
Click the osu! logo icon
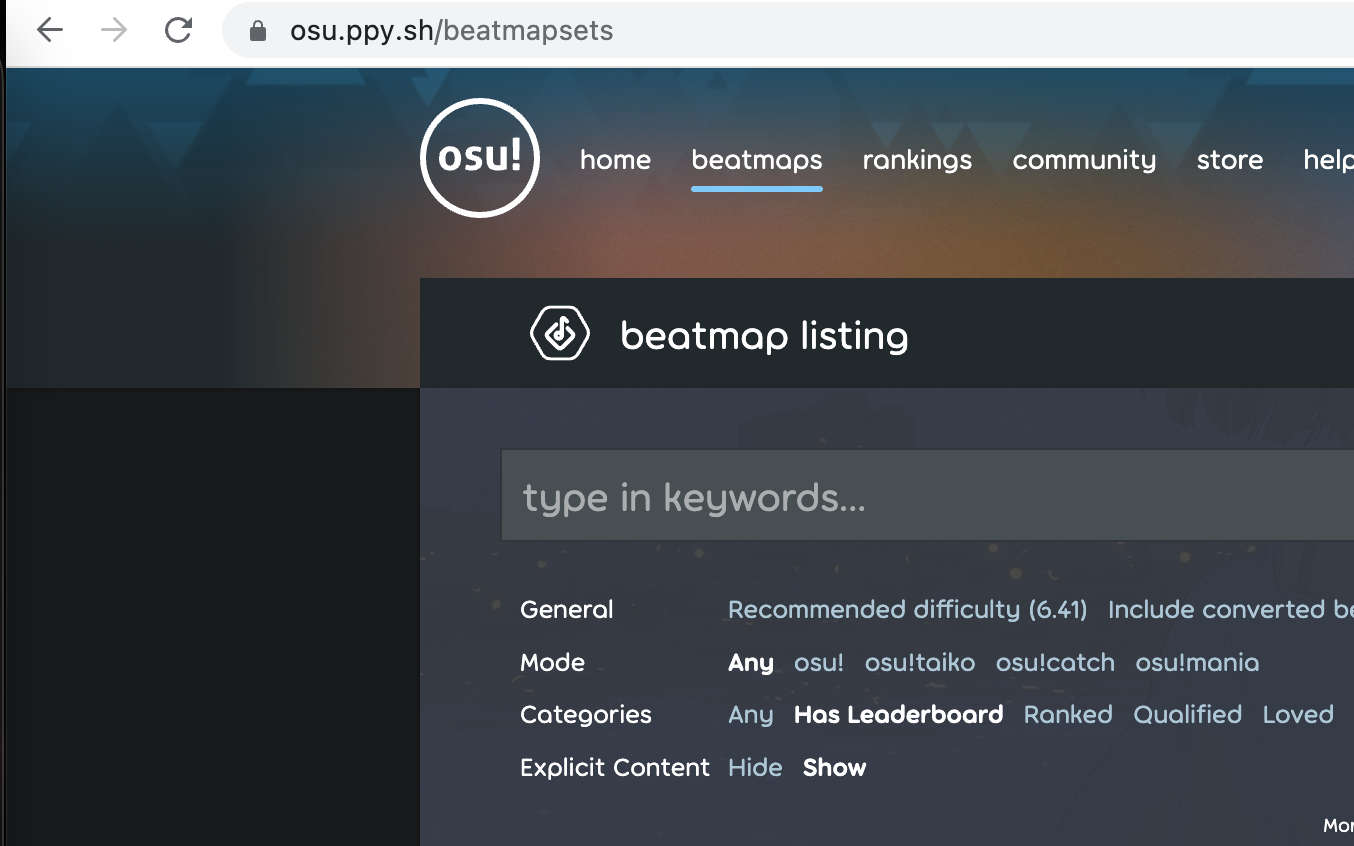click(479, 159)
